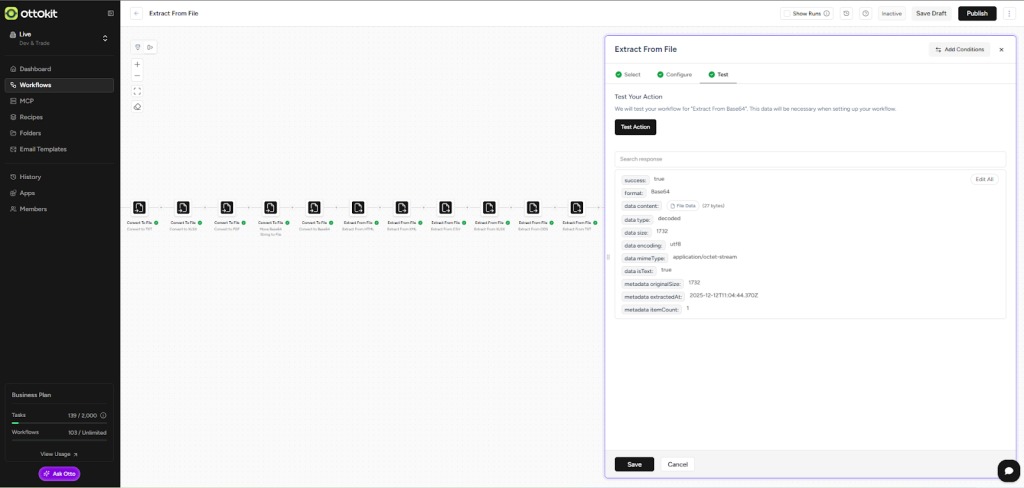Enable the Show Runs checkbox
The image size is (1024, 488).
tap(788, 14)
